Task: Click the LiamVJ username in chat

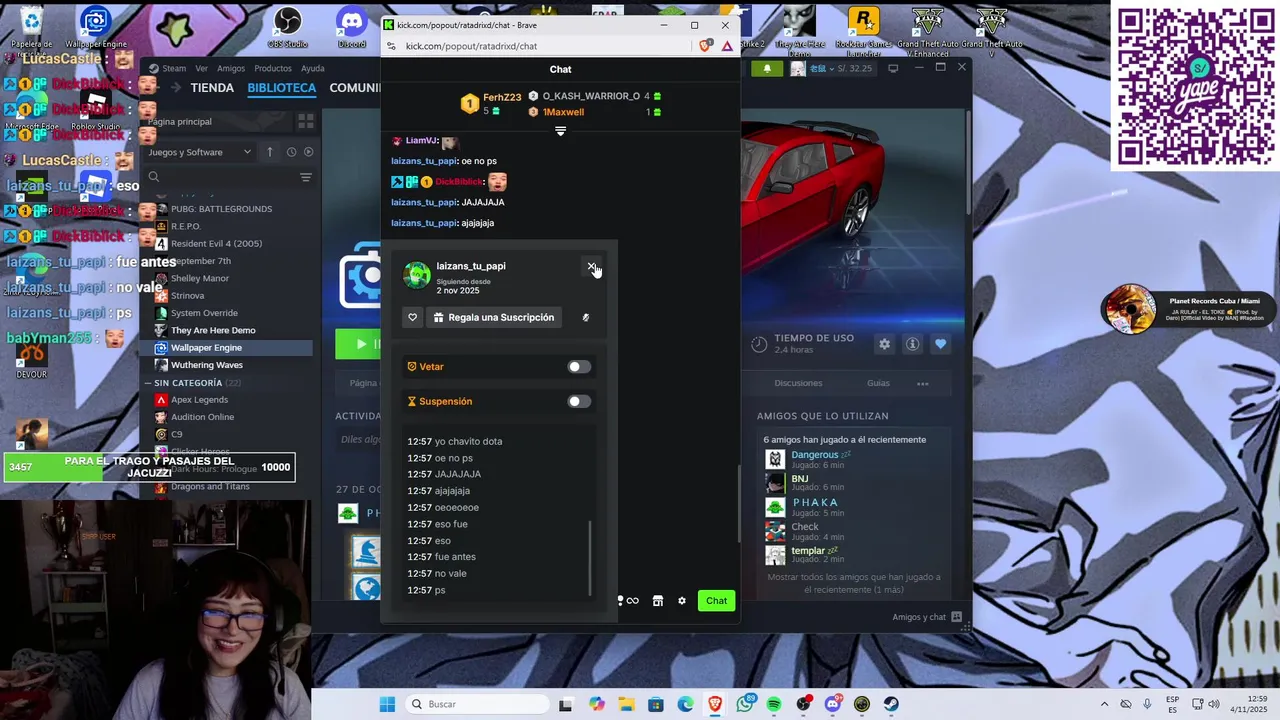Action: coord(421,141)
